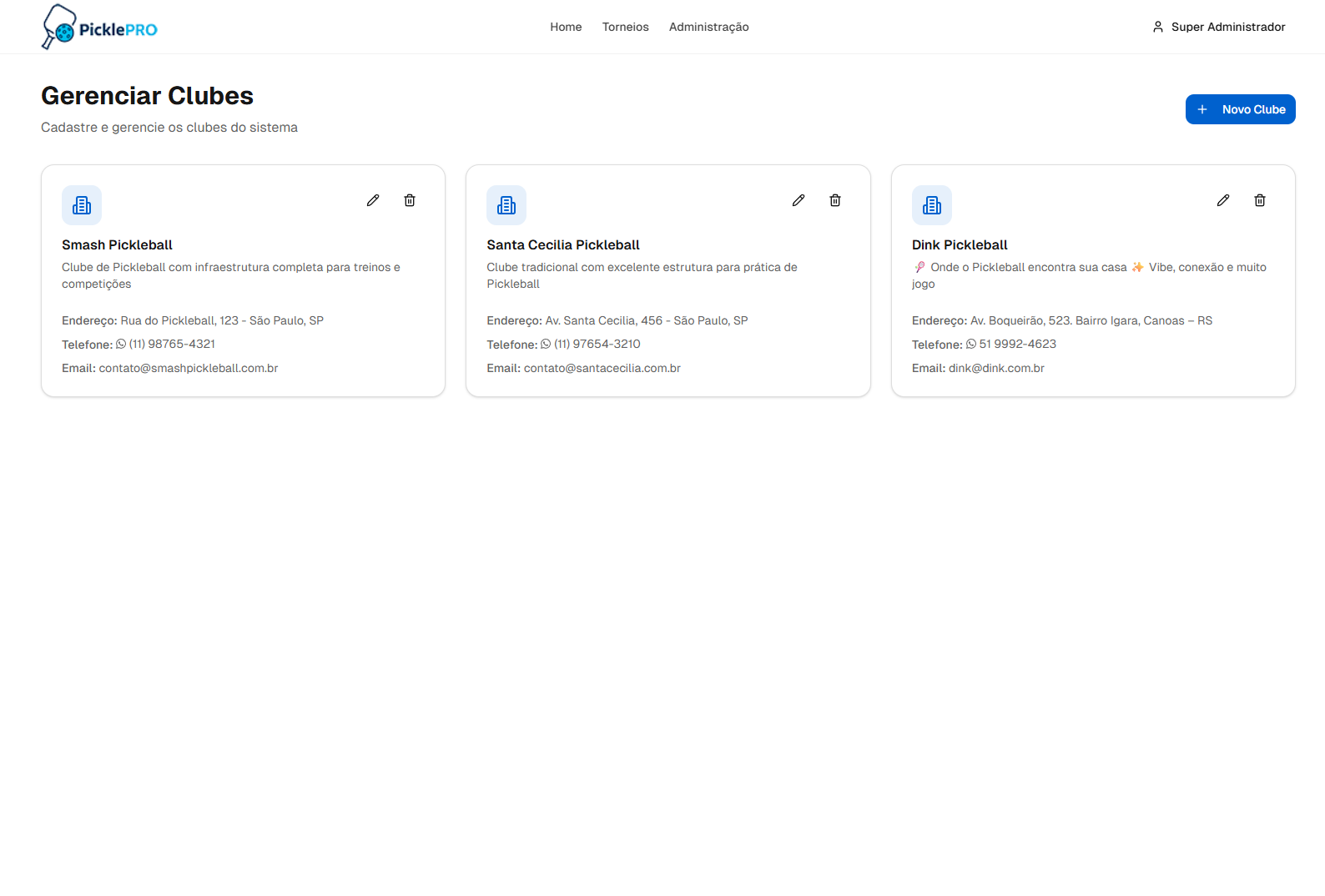Image resolution: width=1325 pixels, height=896 pixels.
Task: Delete the Dink Pickleball club
Action: 1260,200
